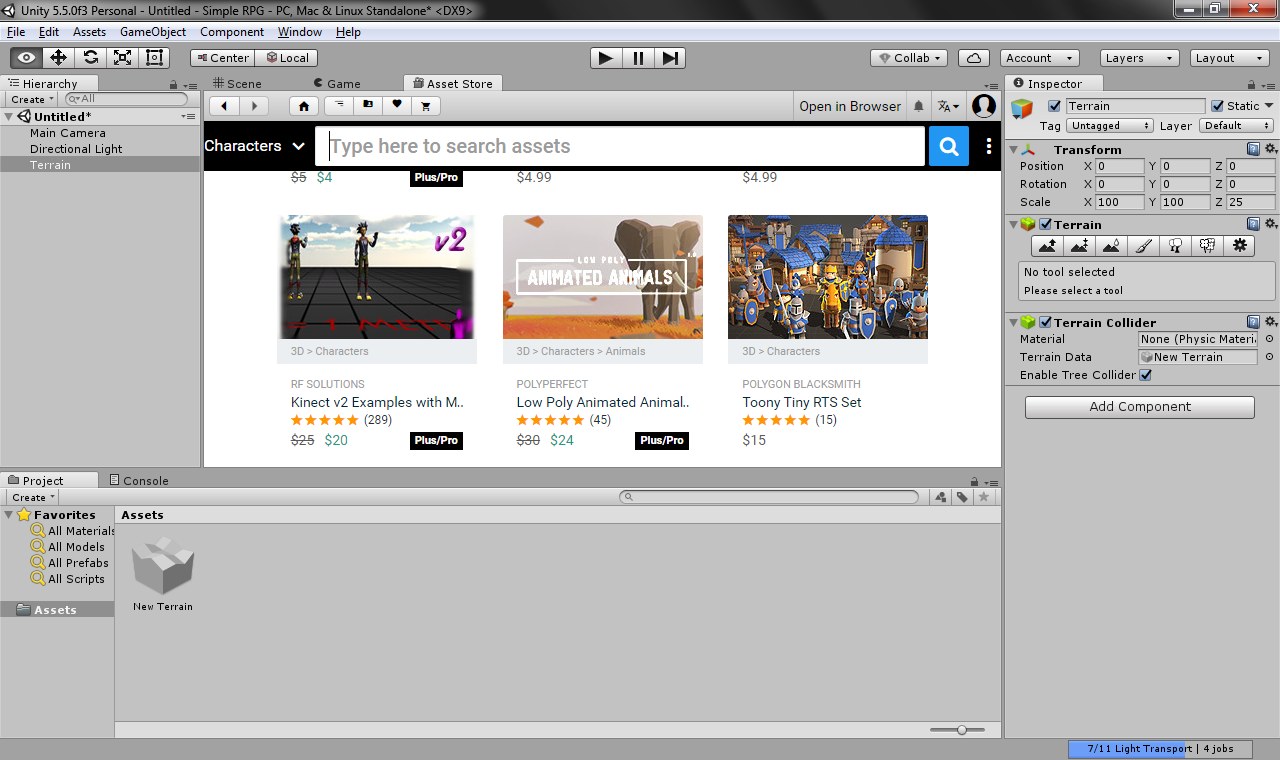The height and width of the screenshot is (760, 1280).
Task: Click the Step frame button
Action: (x=670, y=58)
